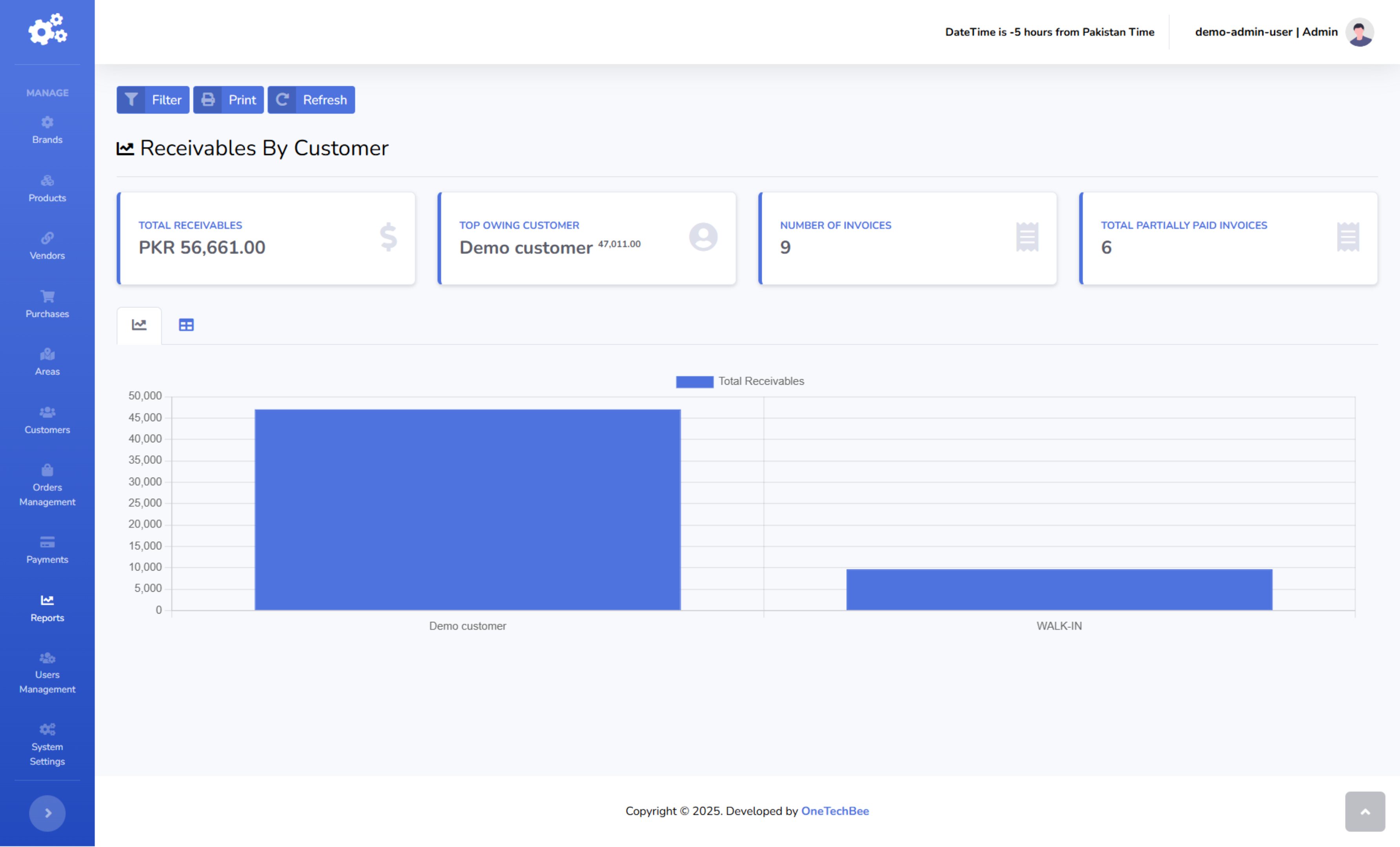Toggle Total Receivables legend item
The width and height of the screenshot is (1400, 847).
click(740, 381)
